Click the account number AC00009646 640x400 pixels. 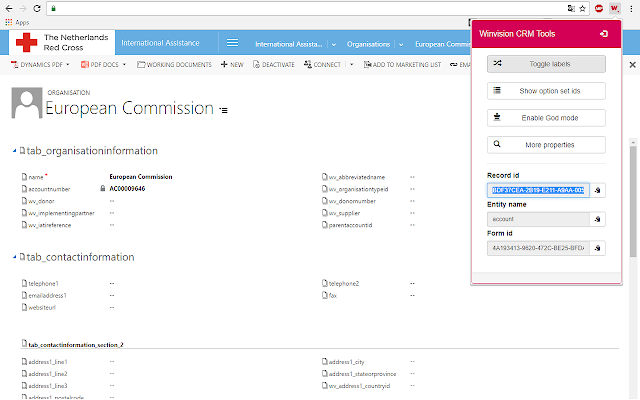click(x=127, y=189)
